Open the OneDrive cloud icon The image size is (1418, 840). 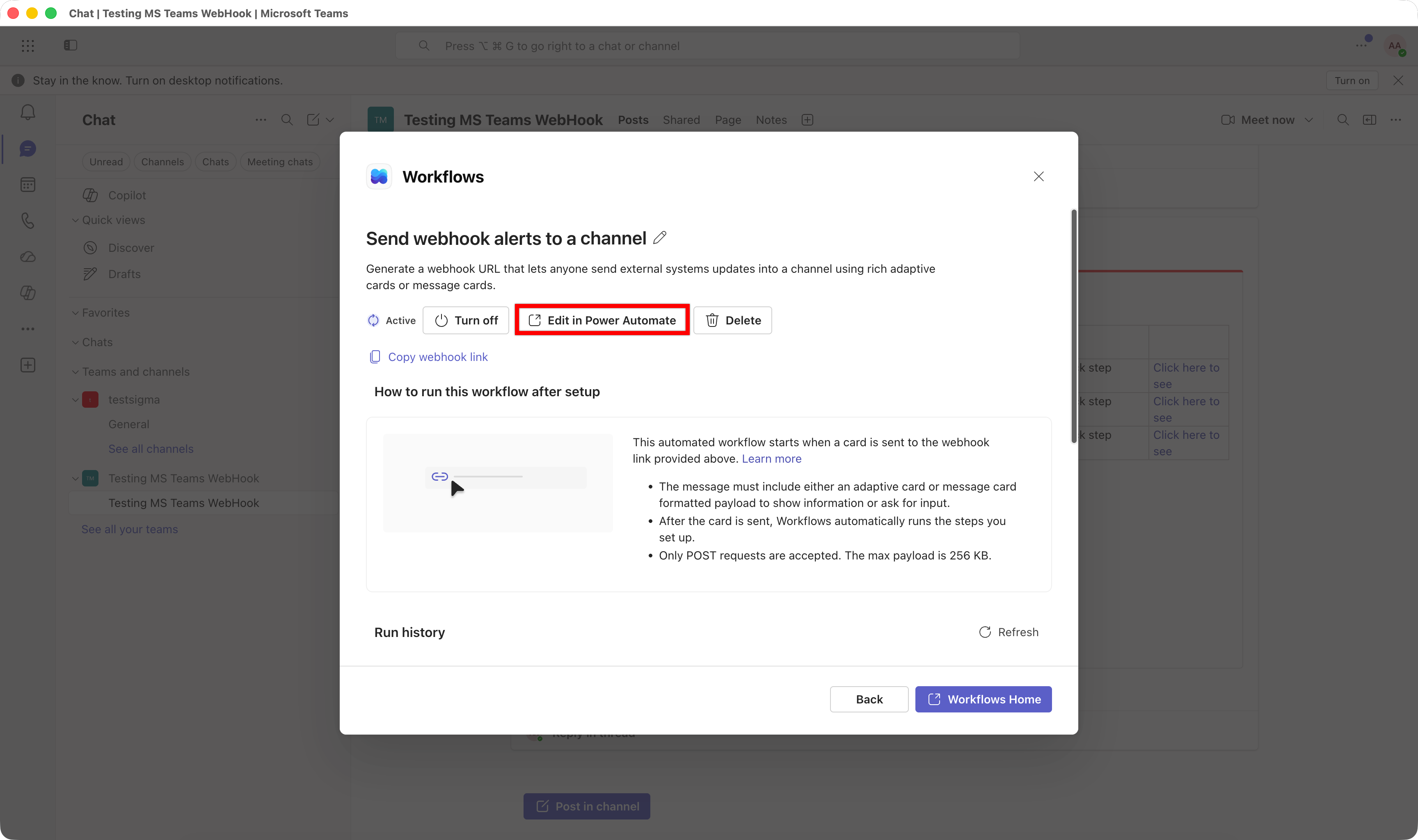(28, 256)
